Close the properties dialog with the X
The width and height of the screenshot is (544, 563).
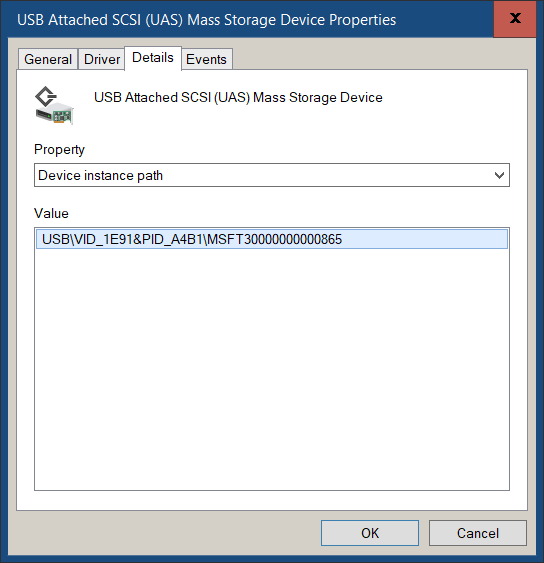515,19
